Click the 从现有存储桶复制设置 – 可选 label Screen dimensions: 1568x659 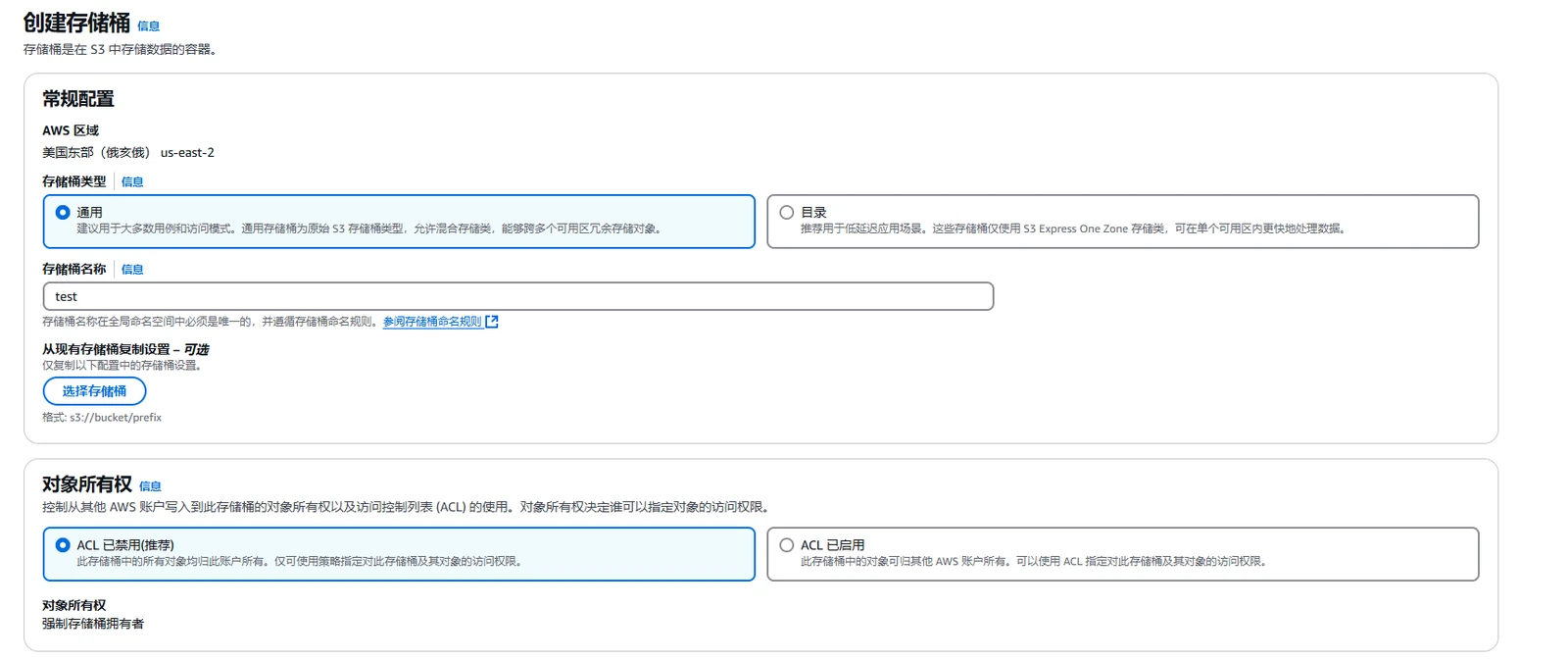pos(125,349)
